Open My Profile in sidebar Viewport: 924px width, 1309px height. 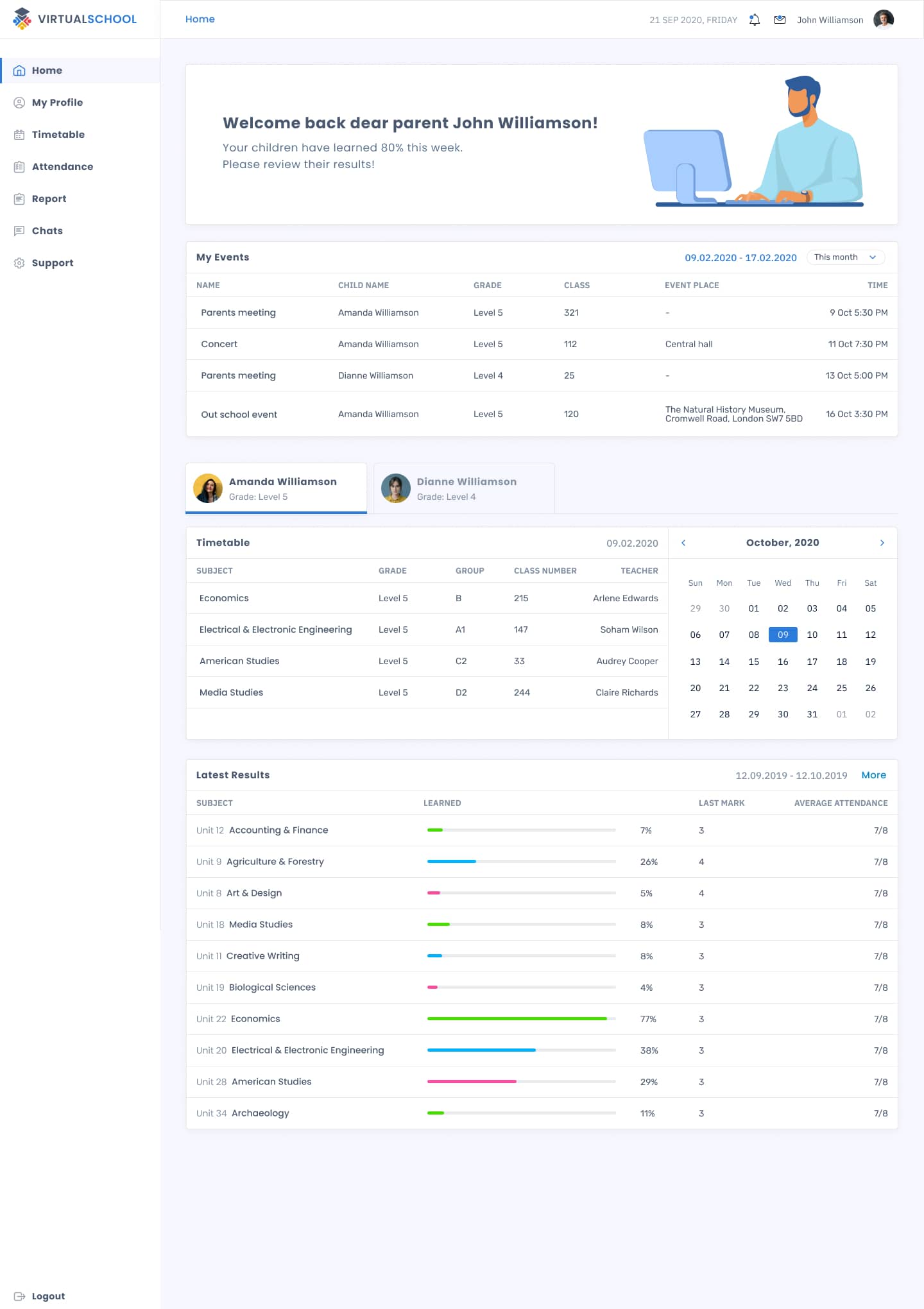80,103
